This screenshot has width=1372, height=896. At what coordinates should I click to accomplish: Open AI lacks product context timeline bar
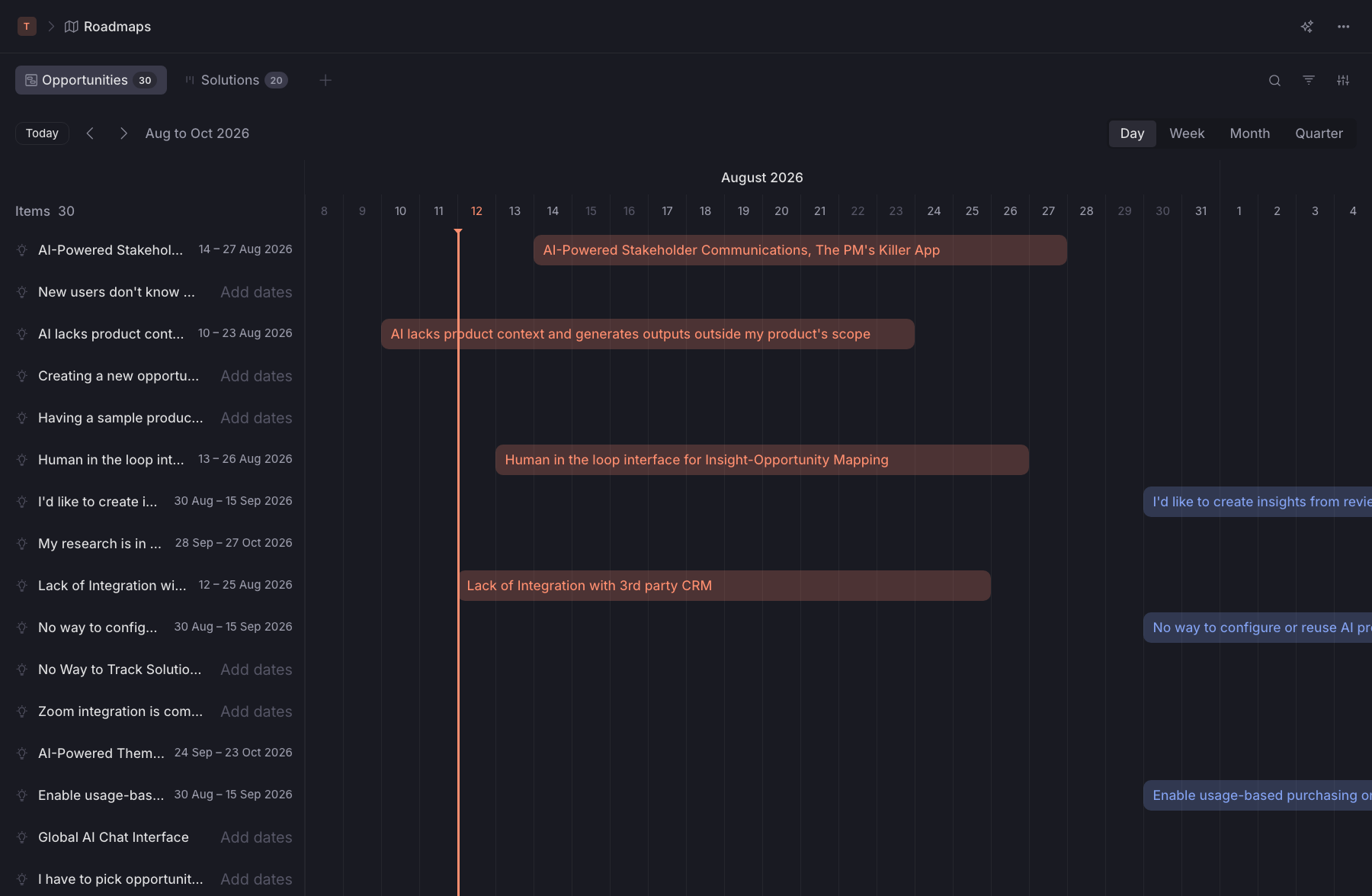pos(648,334)
